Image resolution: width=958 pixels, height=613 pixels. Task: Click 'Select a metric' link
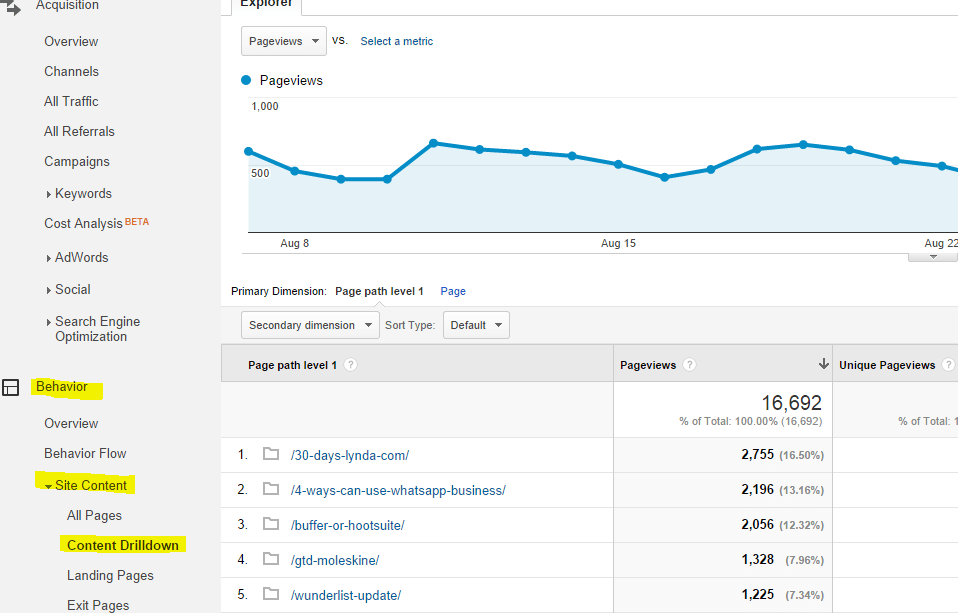tap(397, 41)
